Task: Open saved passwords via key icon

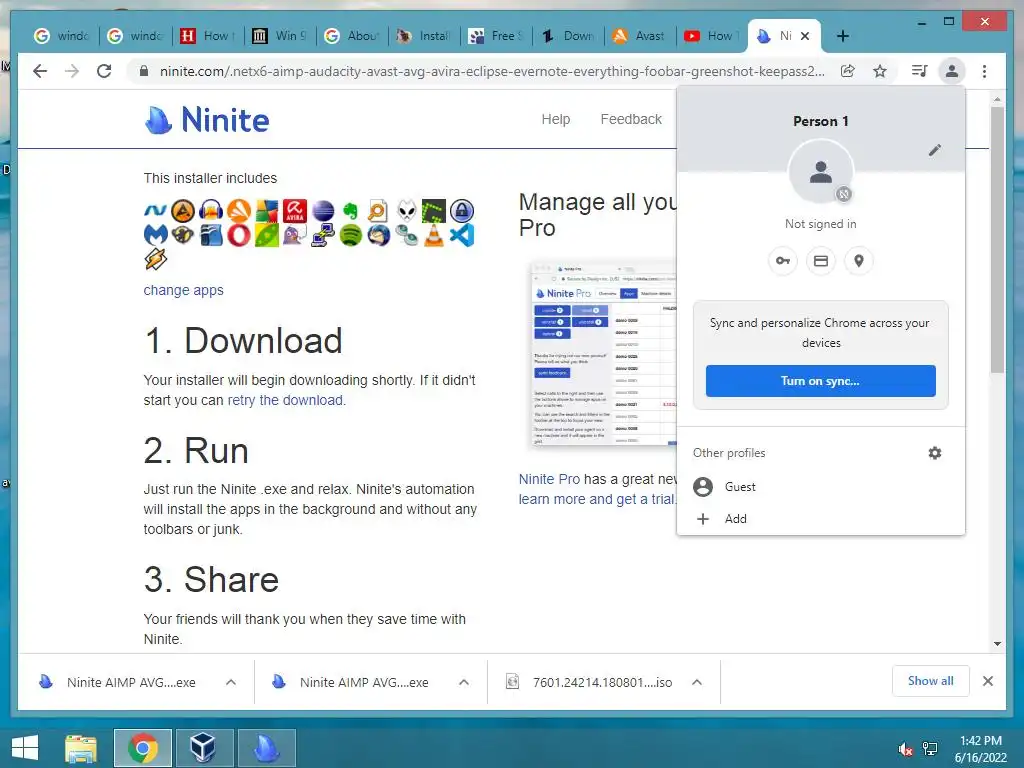Action: [782, 261]
